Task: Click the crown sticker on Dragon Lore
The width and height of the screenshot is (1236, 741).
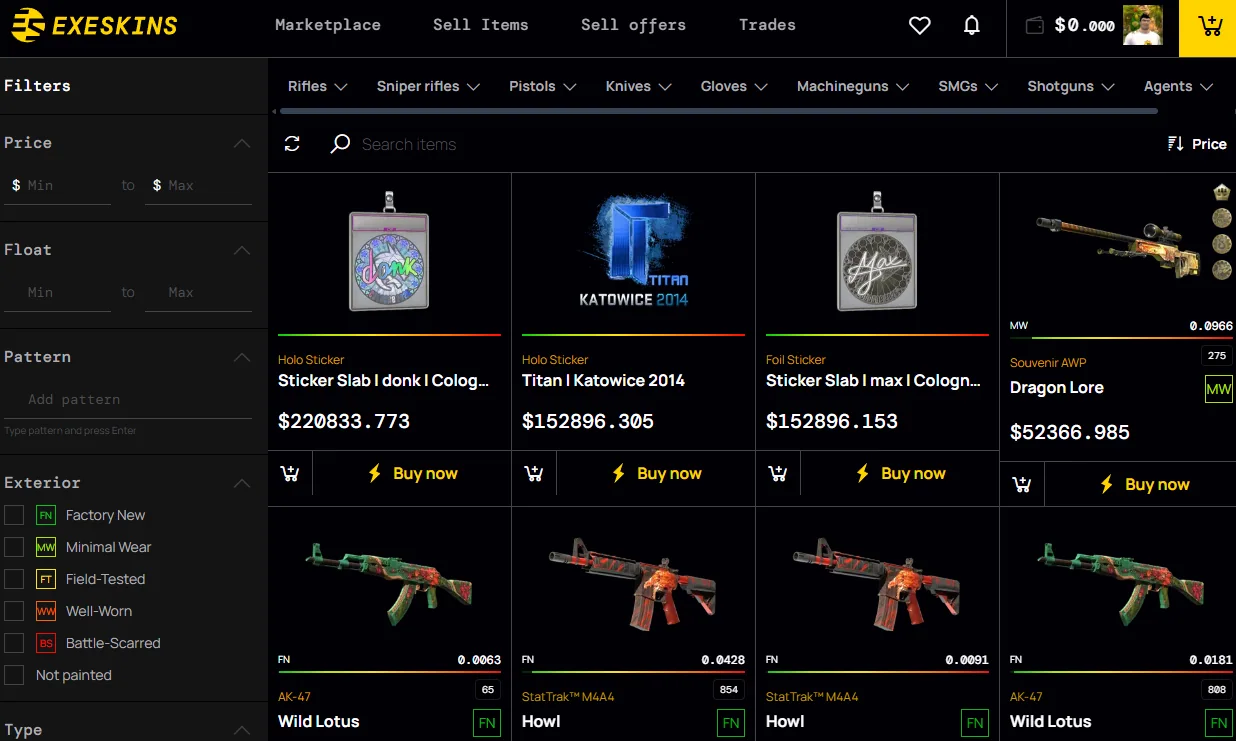Action: click(1221, 192)
